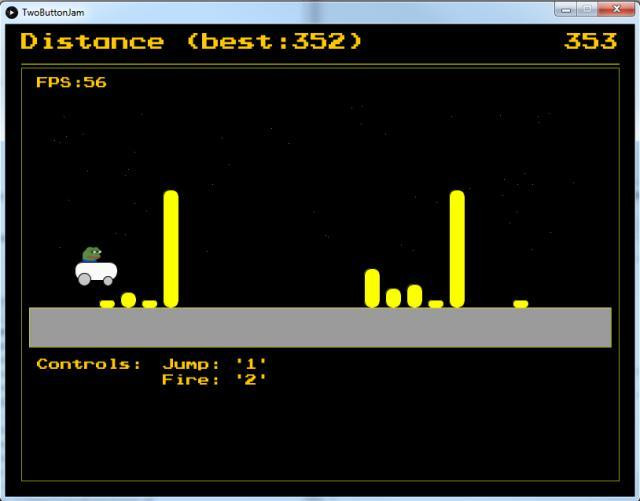Click the isolated small yellow bump at far right
640x501 pixels.
click(x=521, y=304)
